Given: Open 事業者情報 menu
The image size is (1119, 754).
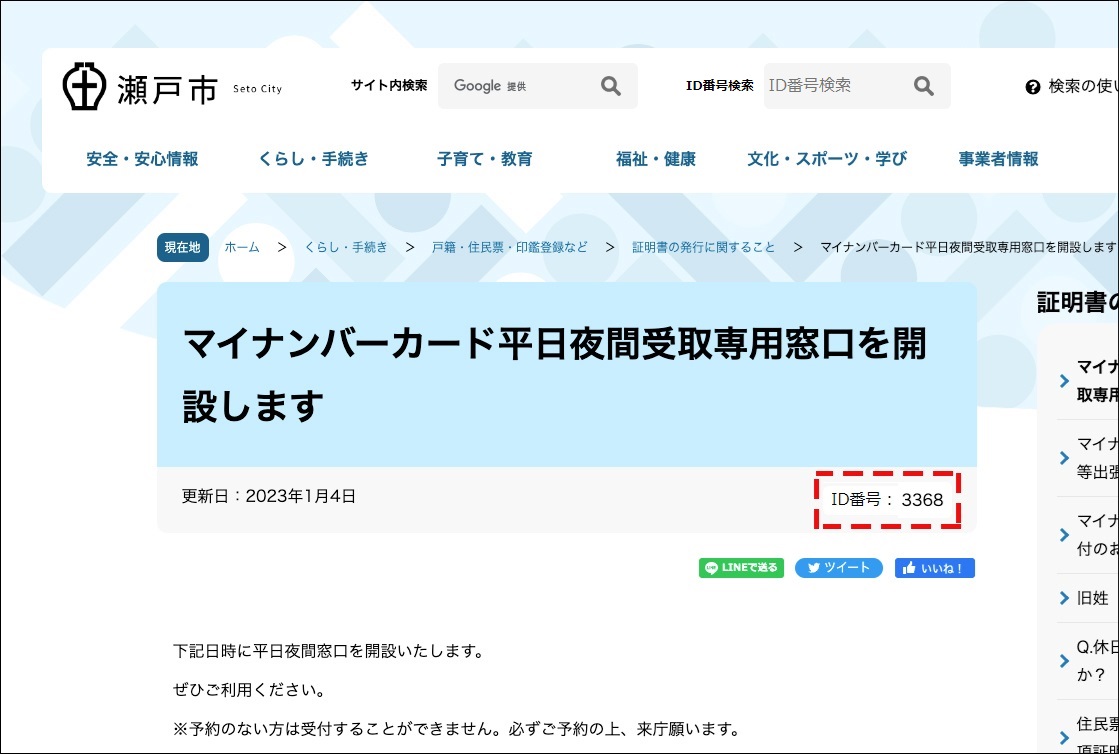Looking at the screenshot, I should (998, 158).
